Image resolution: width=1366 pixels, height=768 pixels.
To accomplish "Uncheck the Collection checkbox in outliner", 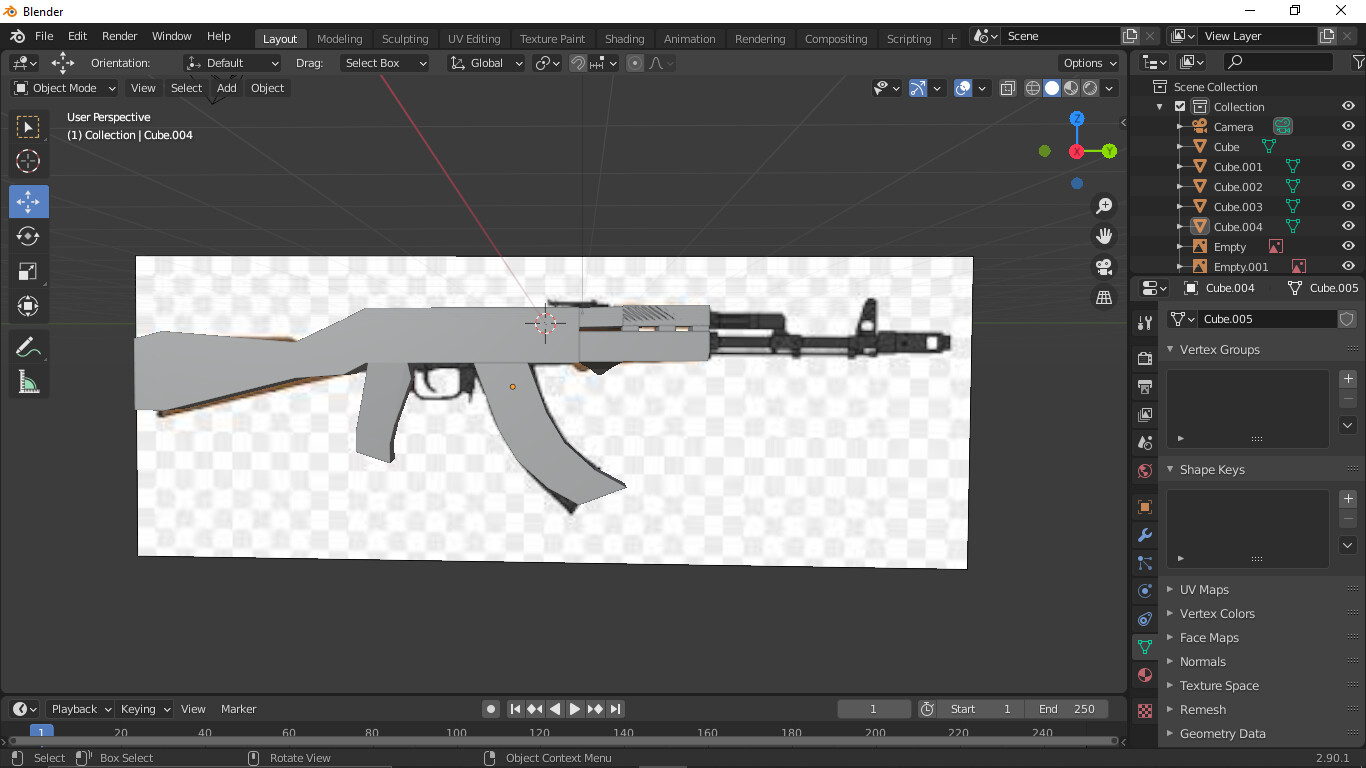I will point(1180,107).
